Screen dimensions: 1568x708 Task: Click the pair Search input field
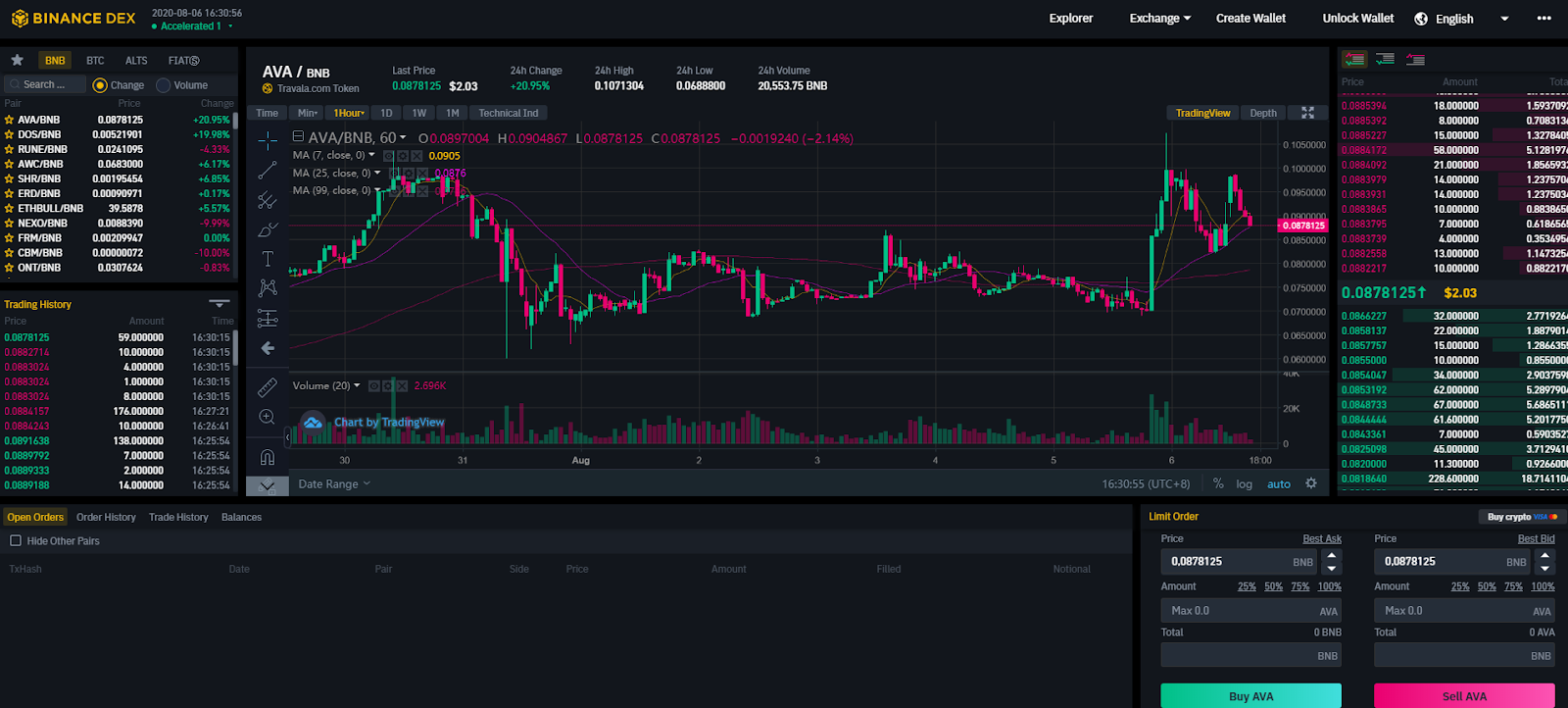pos(44,85)
